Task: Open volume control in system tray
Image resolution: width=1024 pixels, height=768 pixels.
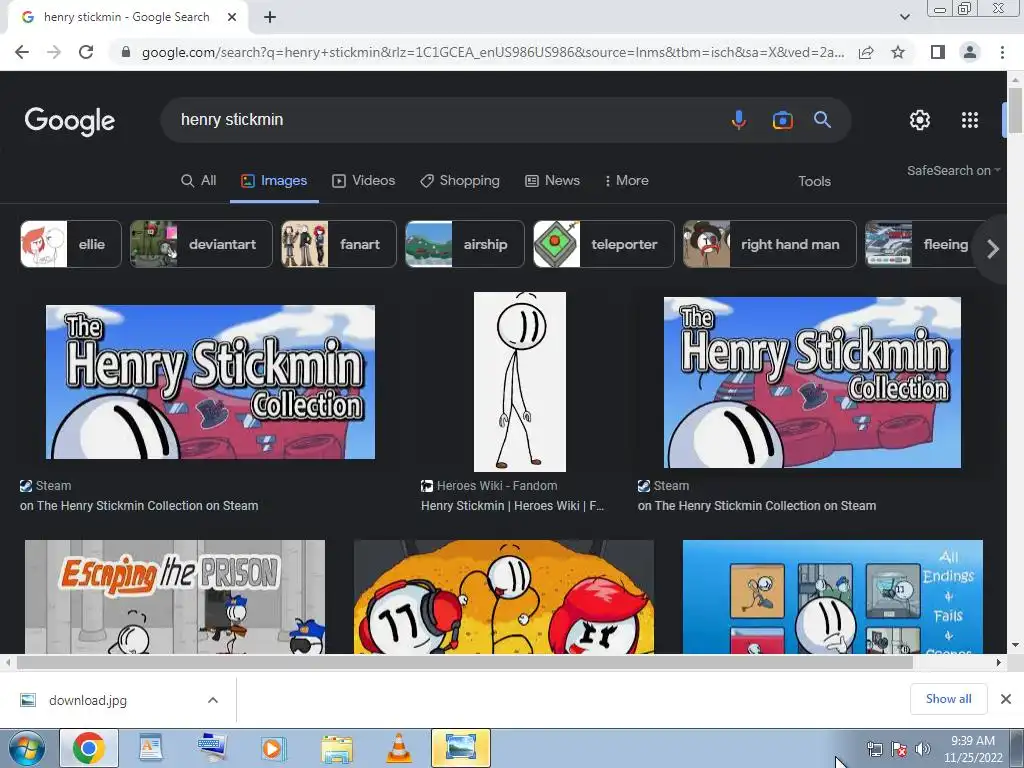Action: [923, 749]
